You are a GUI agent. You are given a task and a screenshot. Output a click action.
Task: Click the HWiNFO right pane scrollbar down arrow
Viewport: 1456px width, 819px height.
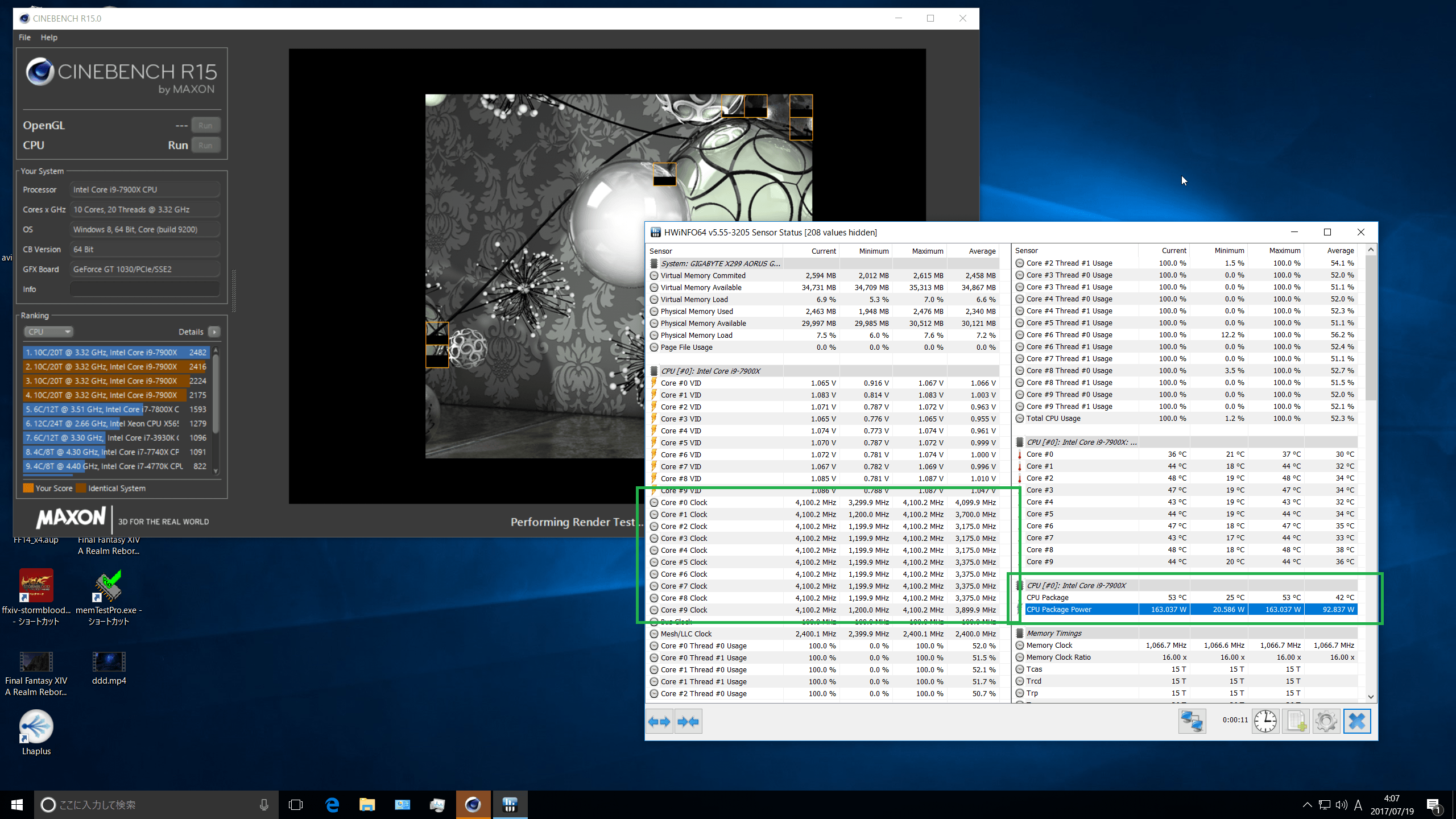pyautogui.click(x=1371, y=697)
